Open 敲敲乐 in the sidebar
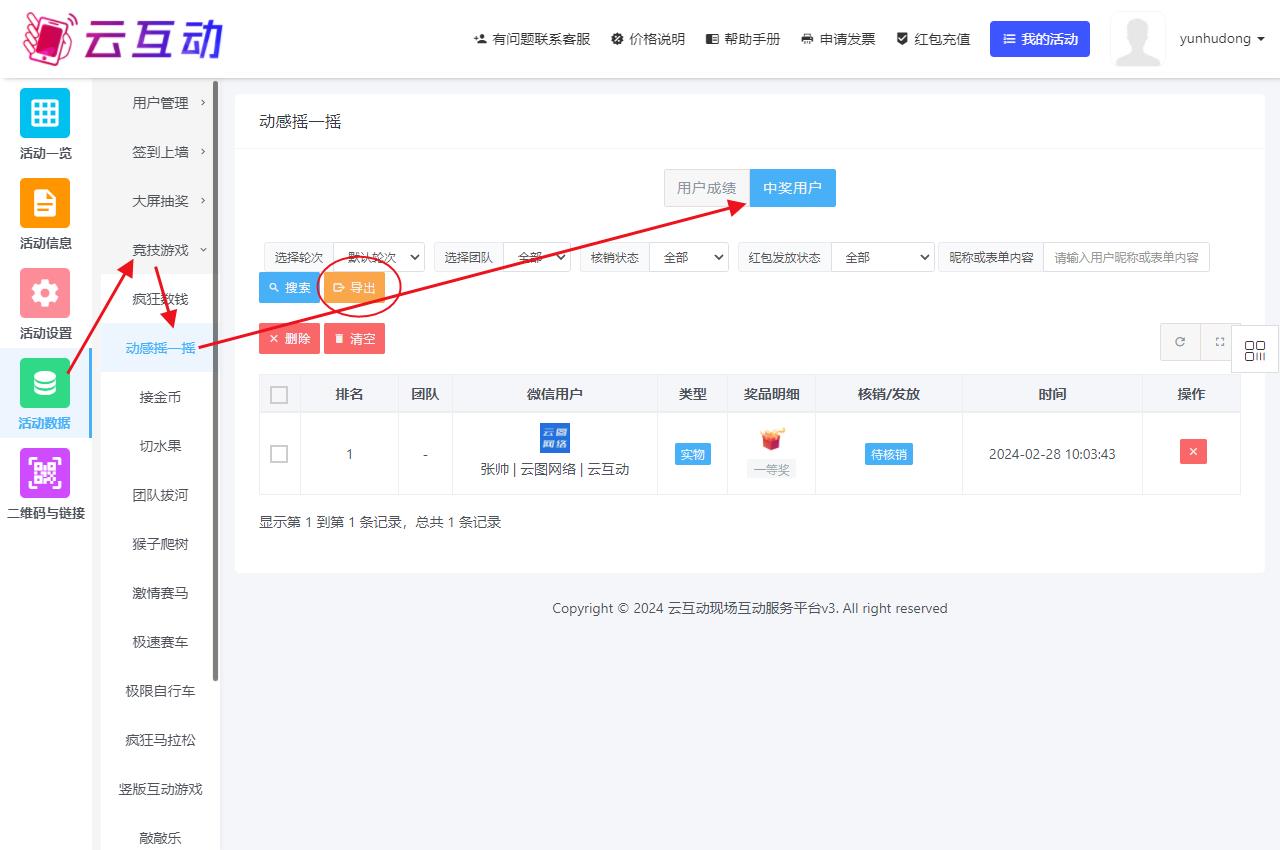 [160, 838]
